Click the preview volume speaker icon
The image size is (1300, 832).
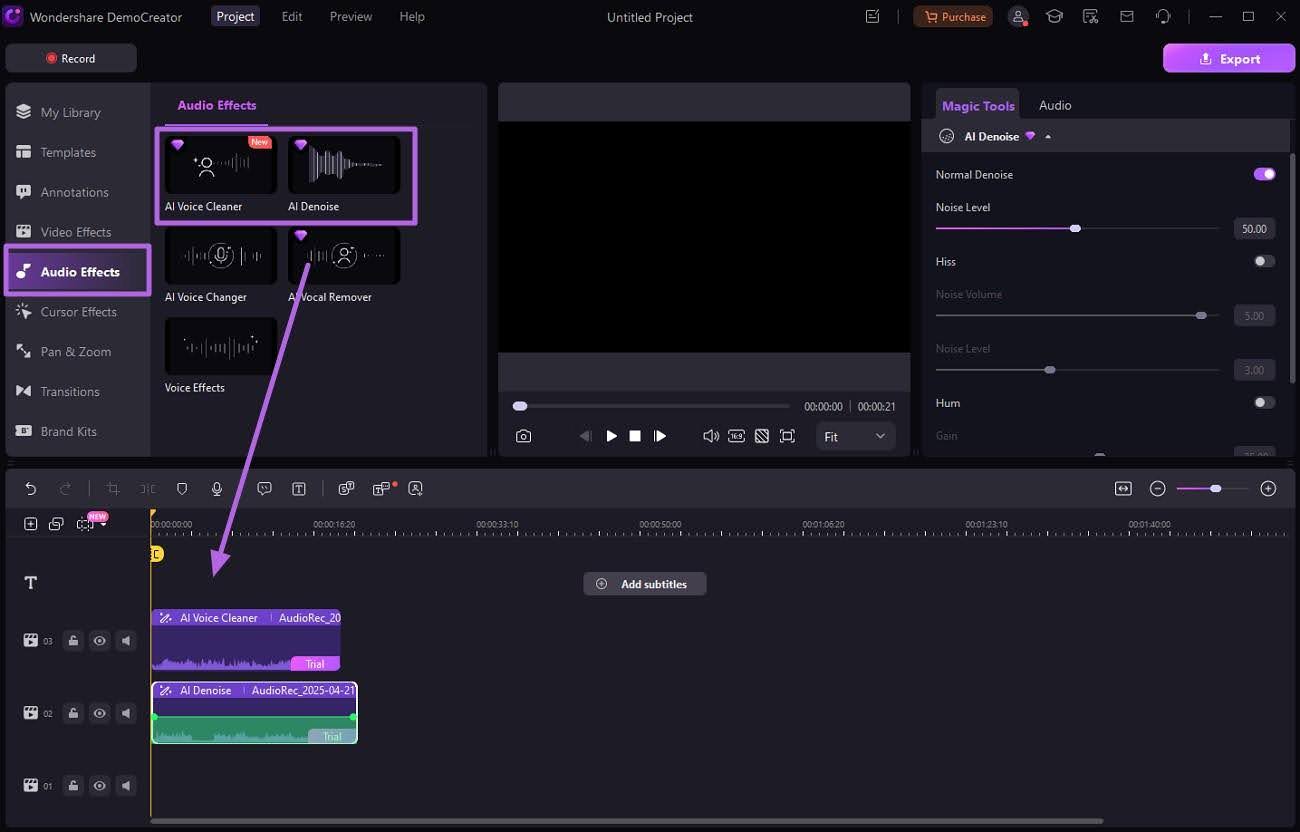pyautogui.click(x=710, y=436)
